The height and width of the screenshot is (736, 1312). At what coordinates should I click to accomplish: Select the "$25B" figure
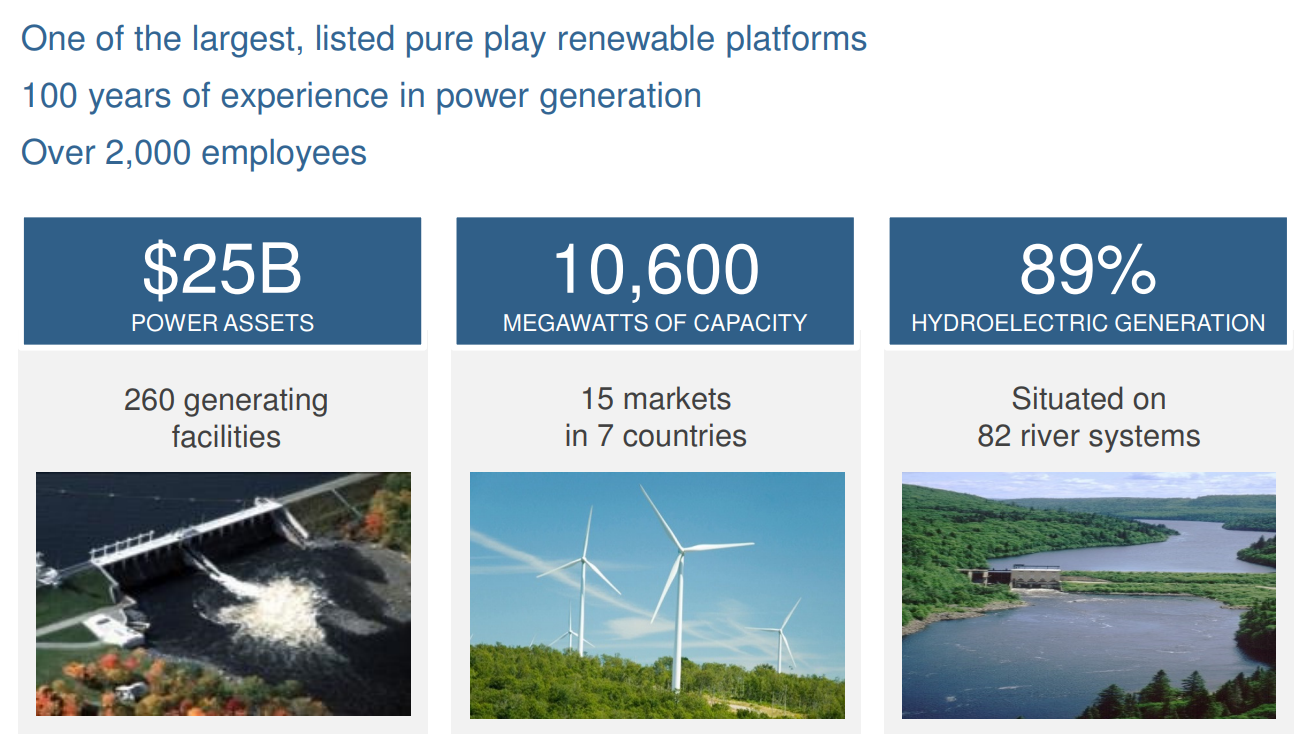222,269
